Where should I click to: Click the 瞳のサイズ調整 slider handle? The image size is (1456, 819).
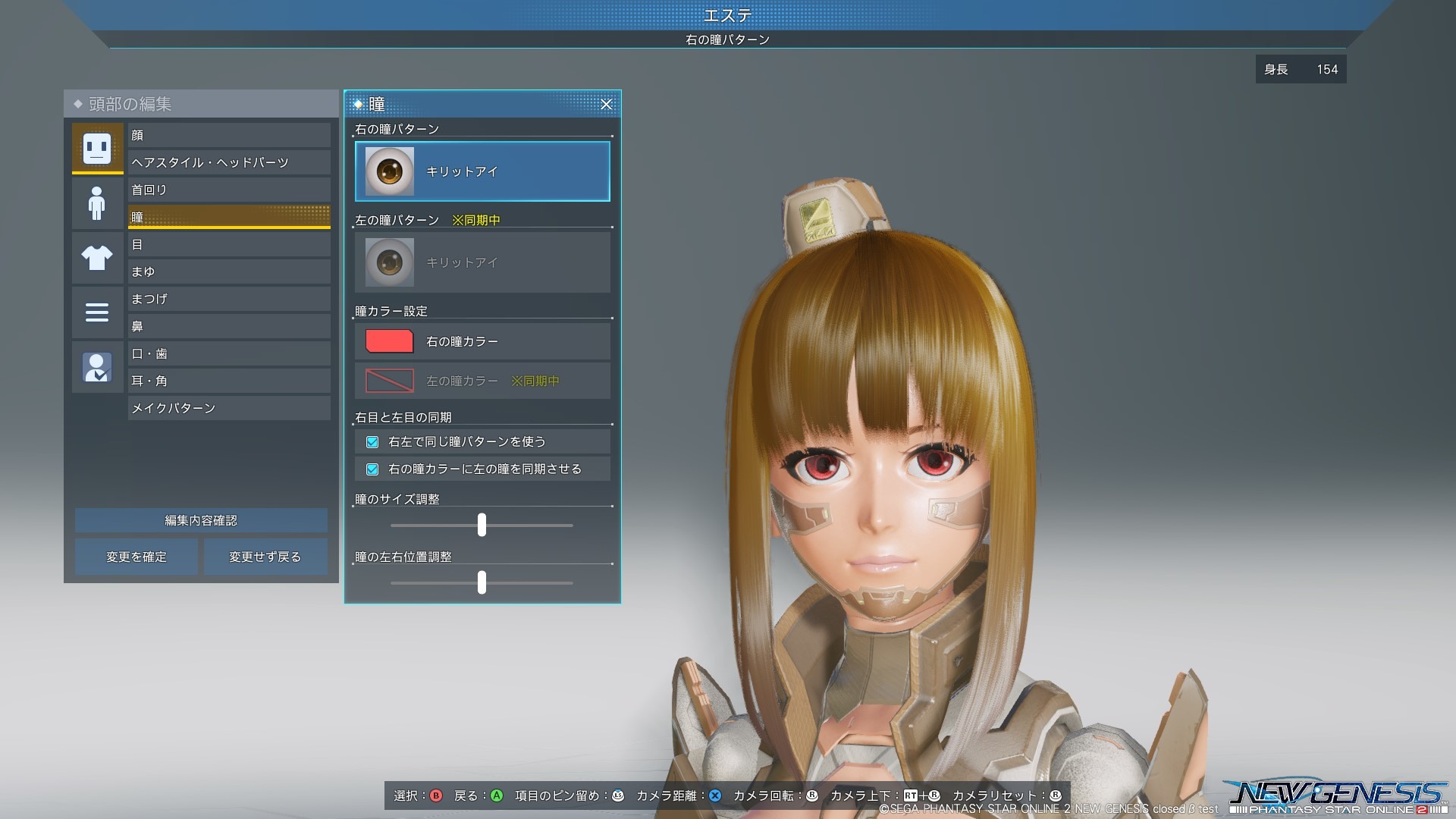[x=482, y=525]
